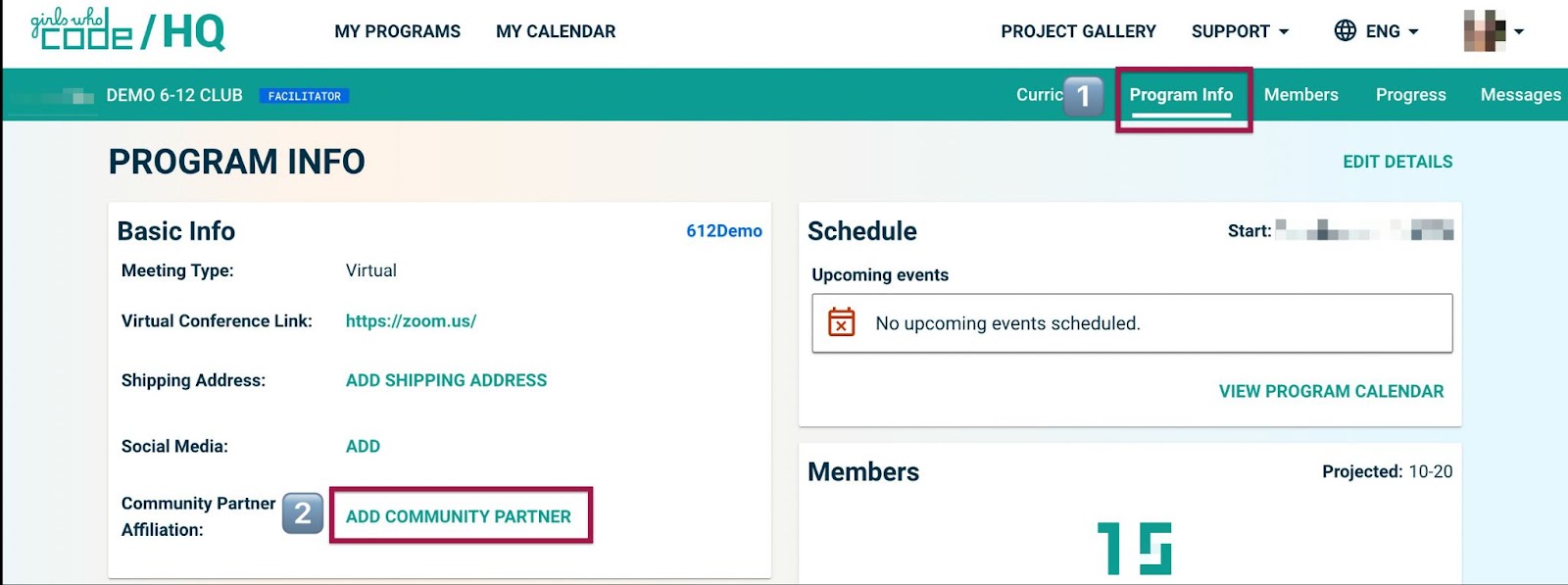Click the step 1 number badge
The image size is (1568, 585).
tap(1083, 96)
